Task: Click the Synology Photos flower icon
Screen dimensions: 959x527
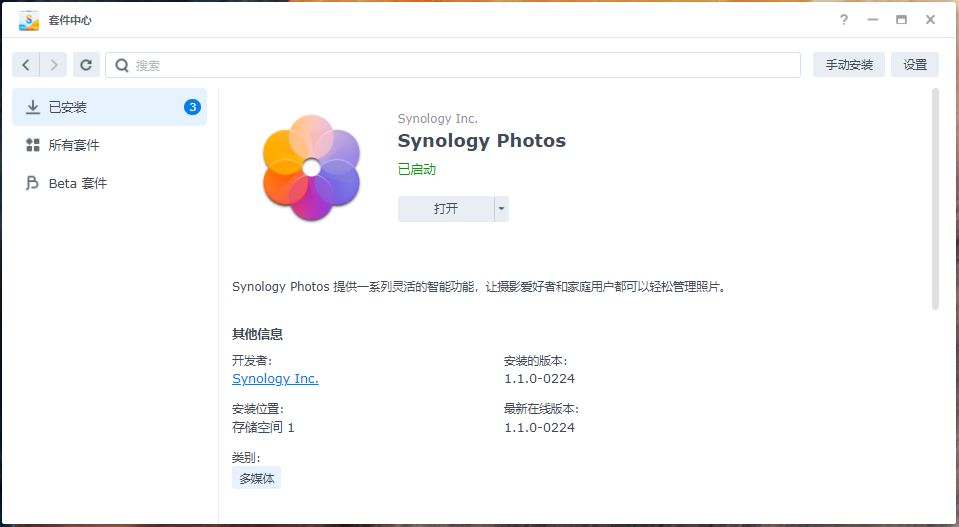Action: (x=311, y=168)
